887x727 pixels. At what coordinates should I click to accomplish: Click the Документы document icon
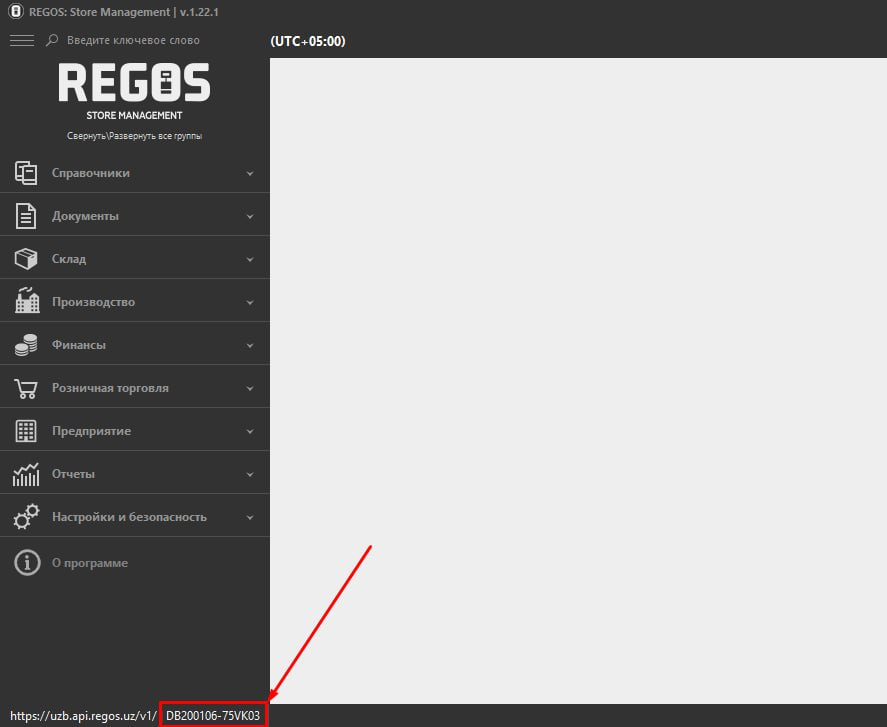[25, 216]
